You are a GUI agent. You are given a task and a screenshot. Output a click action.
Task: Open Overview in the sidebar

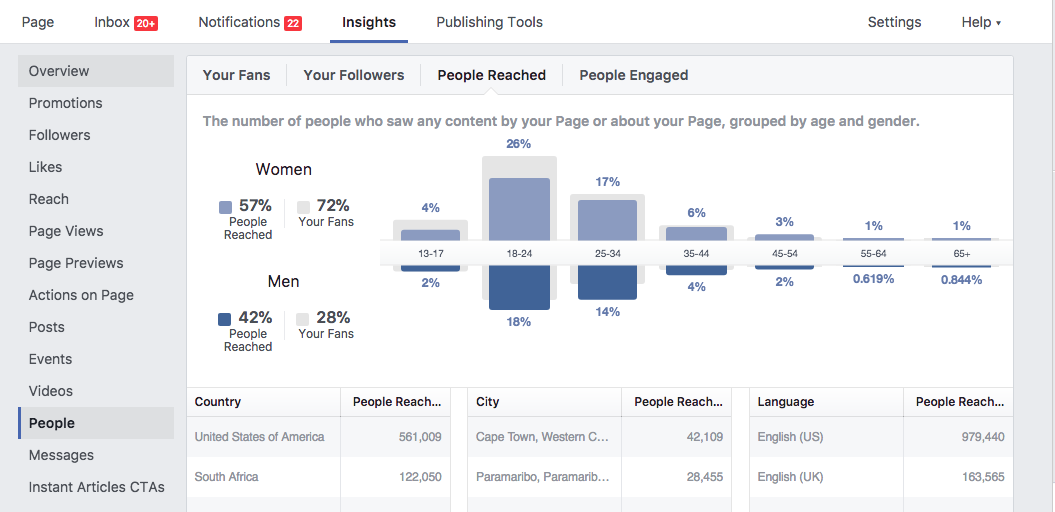59,71
